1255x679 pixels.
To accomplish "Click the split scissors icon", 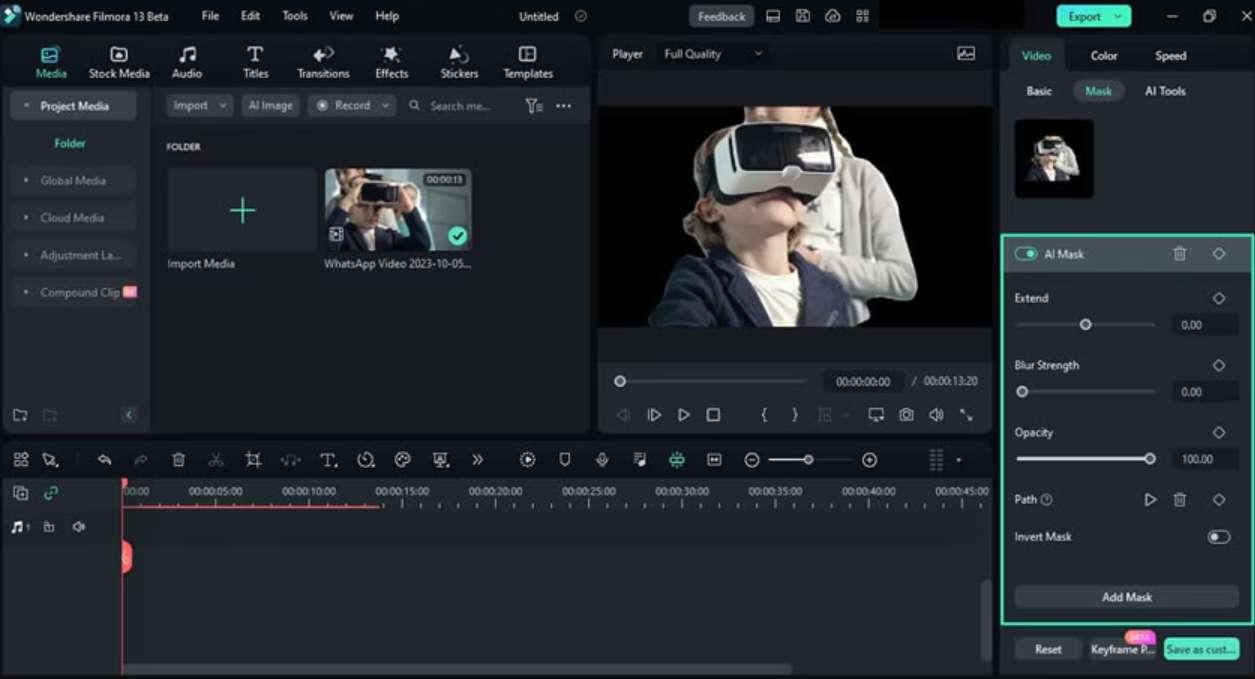I will [x=216, y=460].
